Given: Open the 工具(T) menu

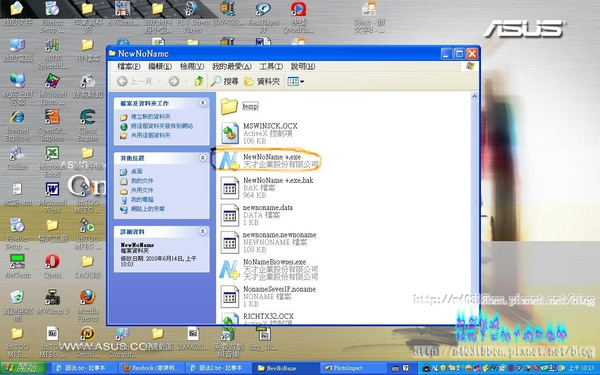Looking at the screenshot, I should (271, 66).
